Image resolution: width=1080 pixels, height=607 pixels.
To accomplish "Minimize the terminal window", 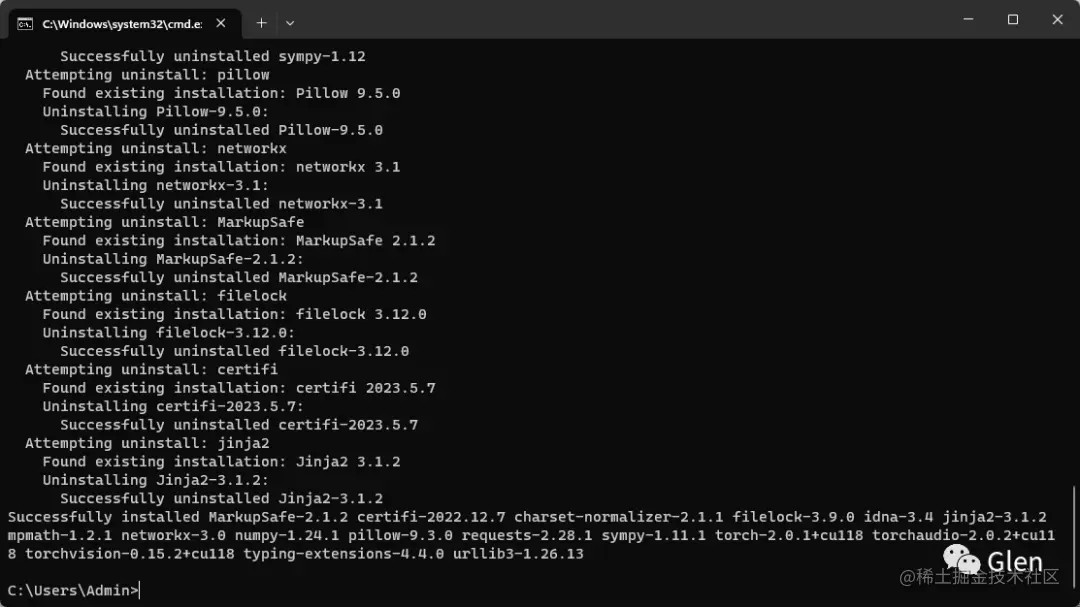I will coord(968,19).
